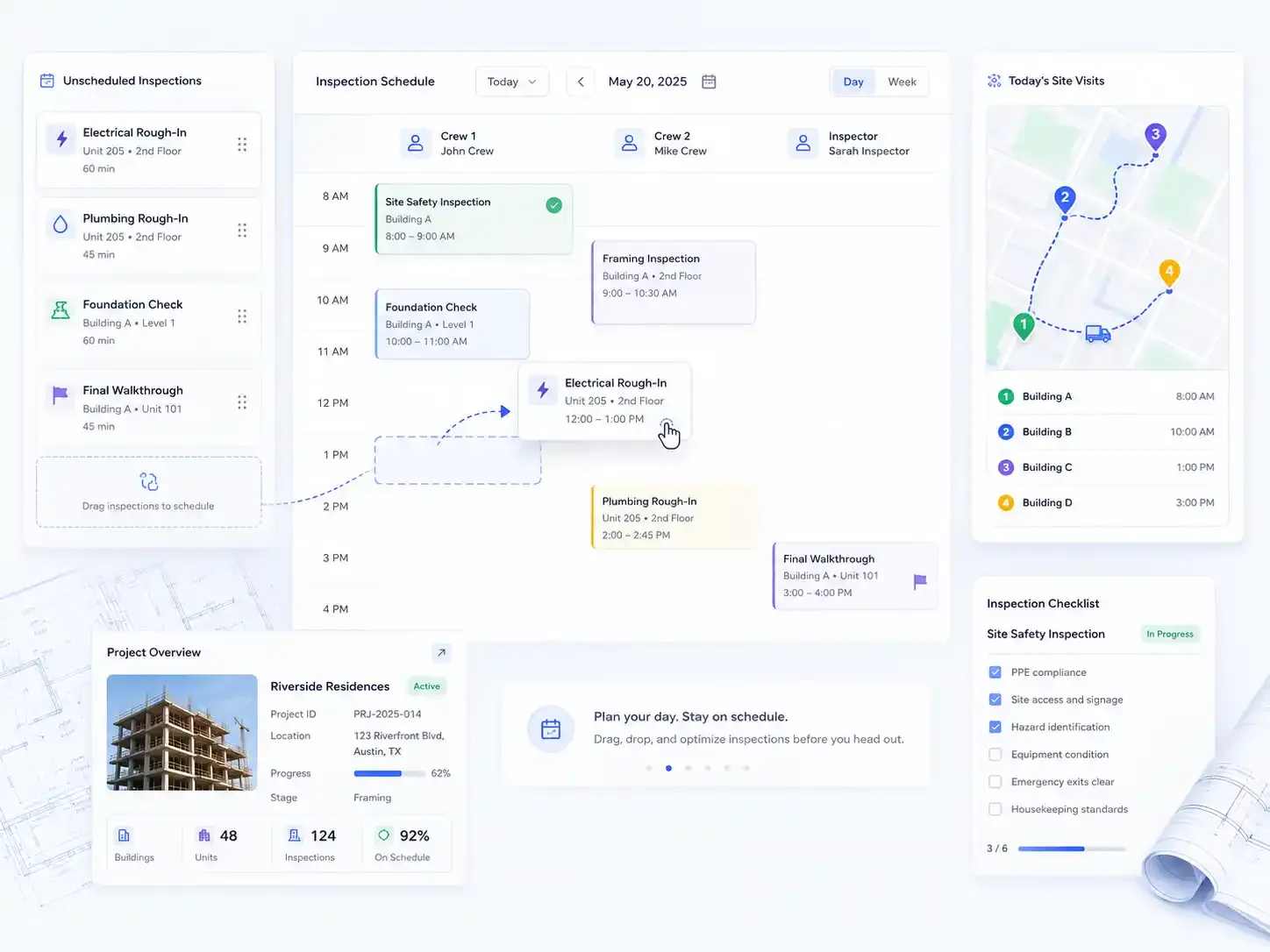The height and width of the screenshot is (952, 1270).
Task: Click the Buildings stat icon in Project Overview
Action: click(124, 835)
